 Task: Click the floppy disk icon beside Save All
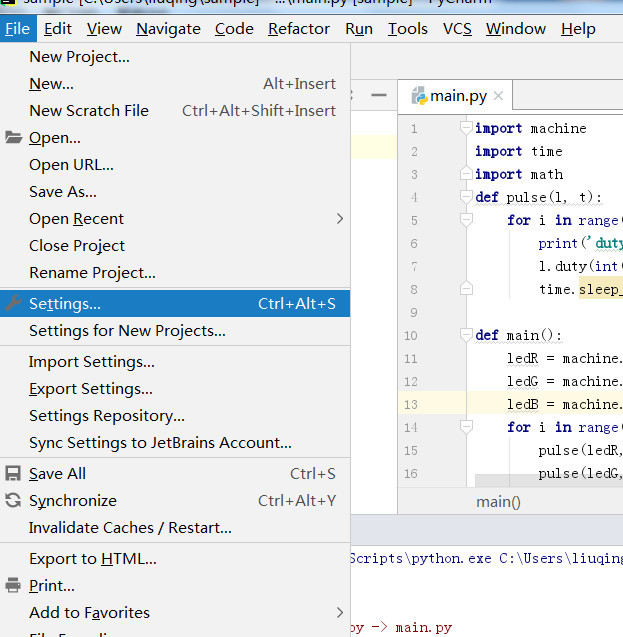point(13,474)
